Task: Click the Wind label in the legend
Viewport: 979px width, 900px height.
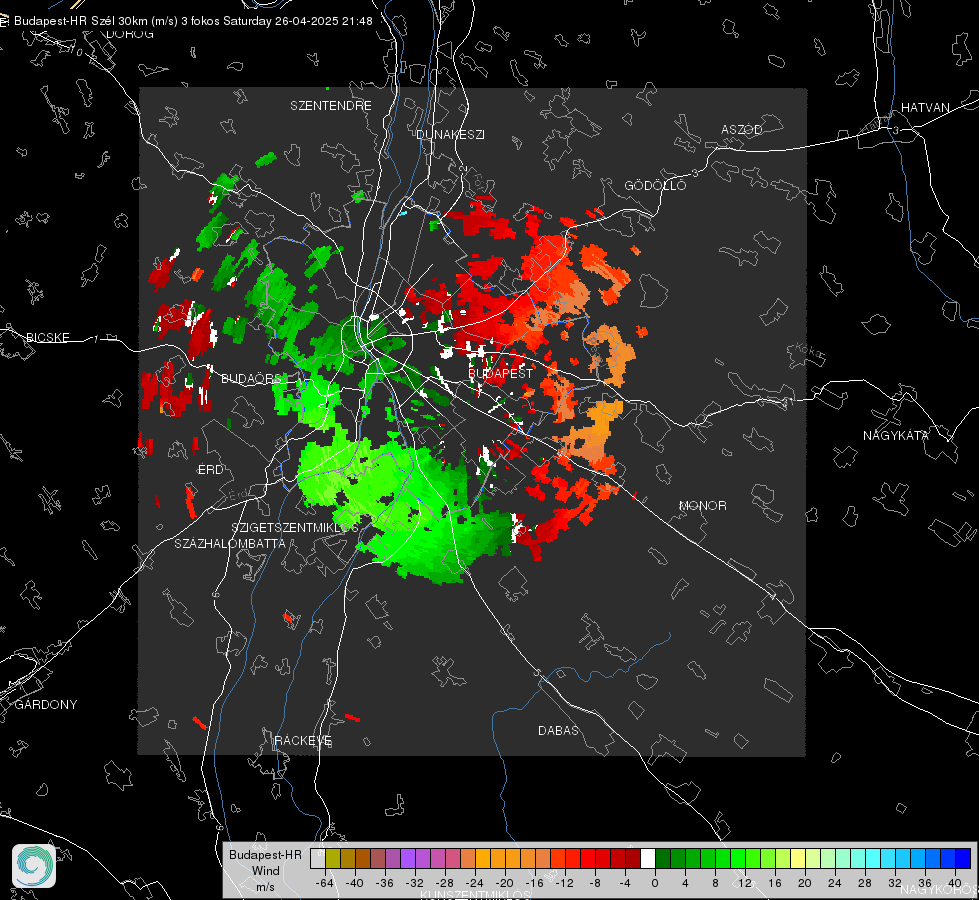Action: [x=265, y=870]
